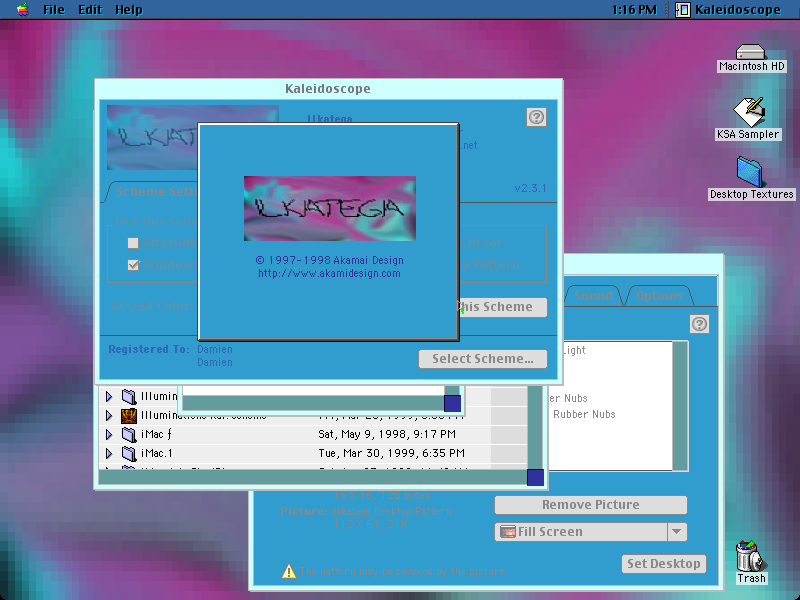Expand the Illuminations Kal. scheme triangle
Image resolution: width=800 pixels, height=600 pixels.
pos(109,415)
